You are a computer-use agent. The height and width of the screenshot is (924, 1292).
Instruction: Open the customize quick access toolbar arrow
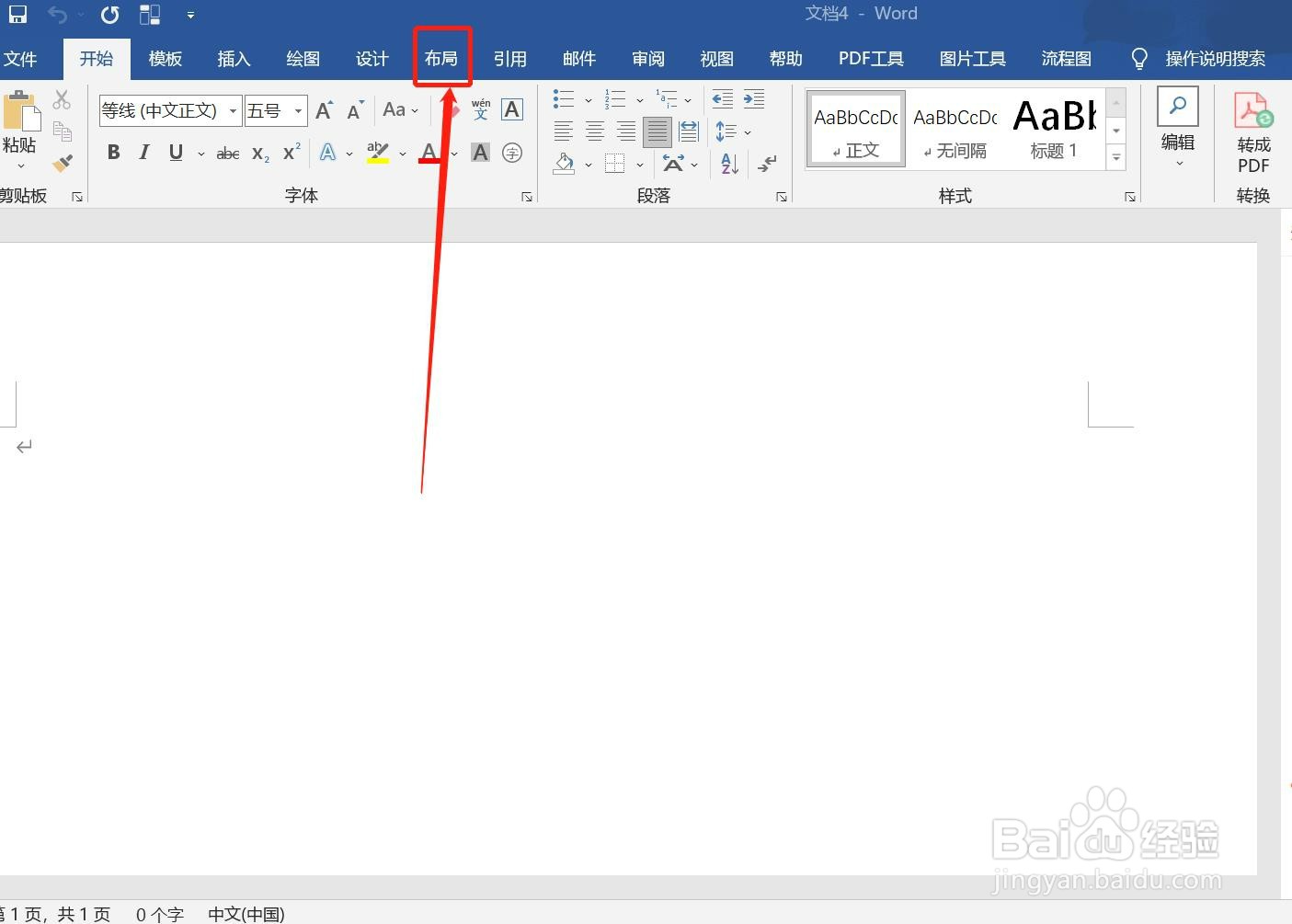coord(190,15)
